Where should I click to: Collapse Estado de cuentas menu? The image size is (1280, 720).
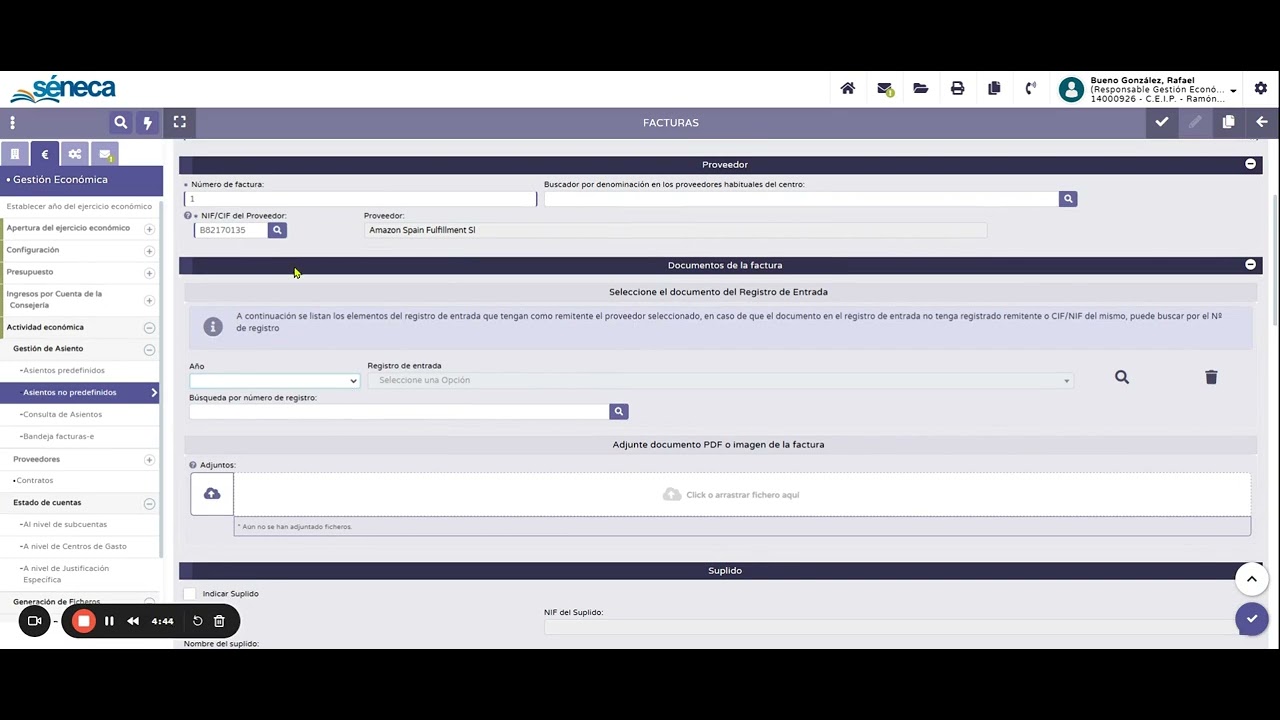click(149, 504)
